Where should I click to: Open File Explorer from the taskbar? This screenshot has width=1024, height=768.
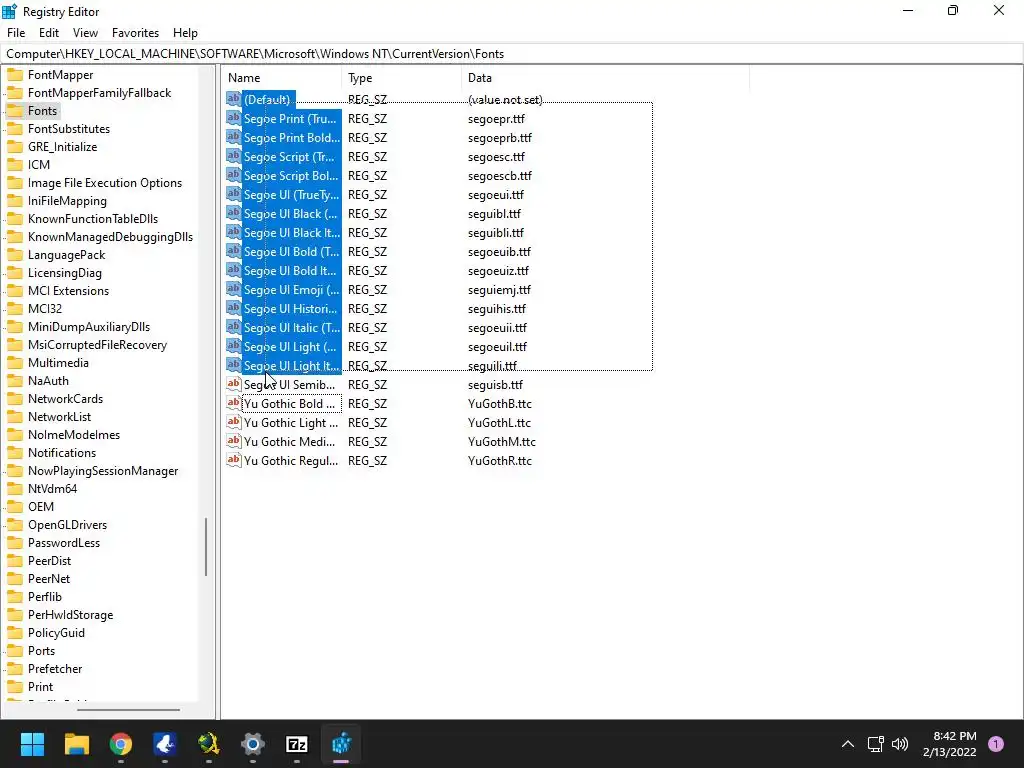tap(76, 744)
